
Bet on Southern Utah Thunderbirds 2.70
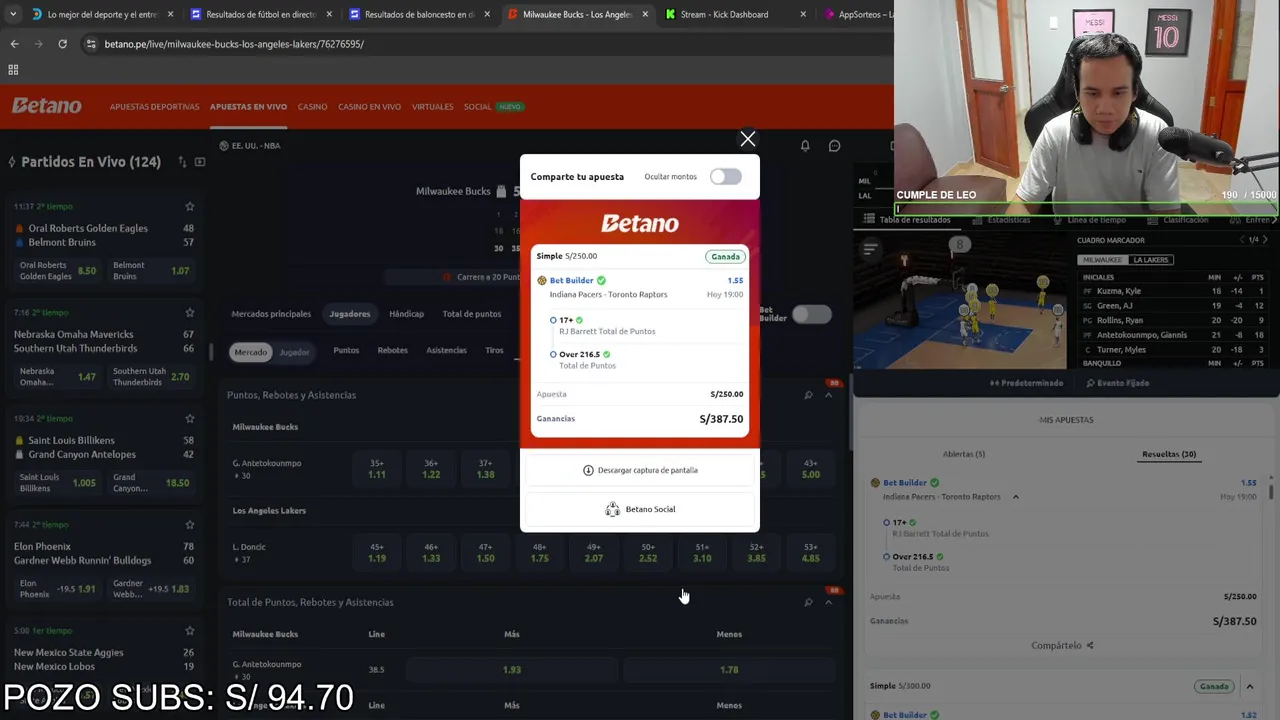[151, 377]
